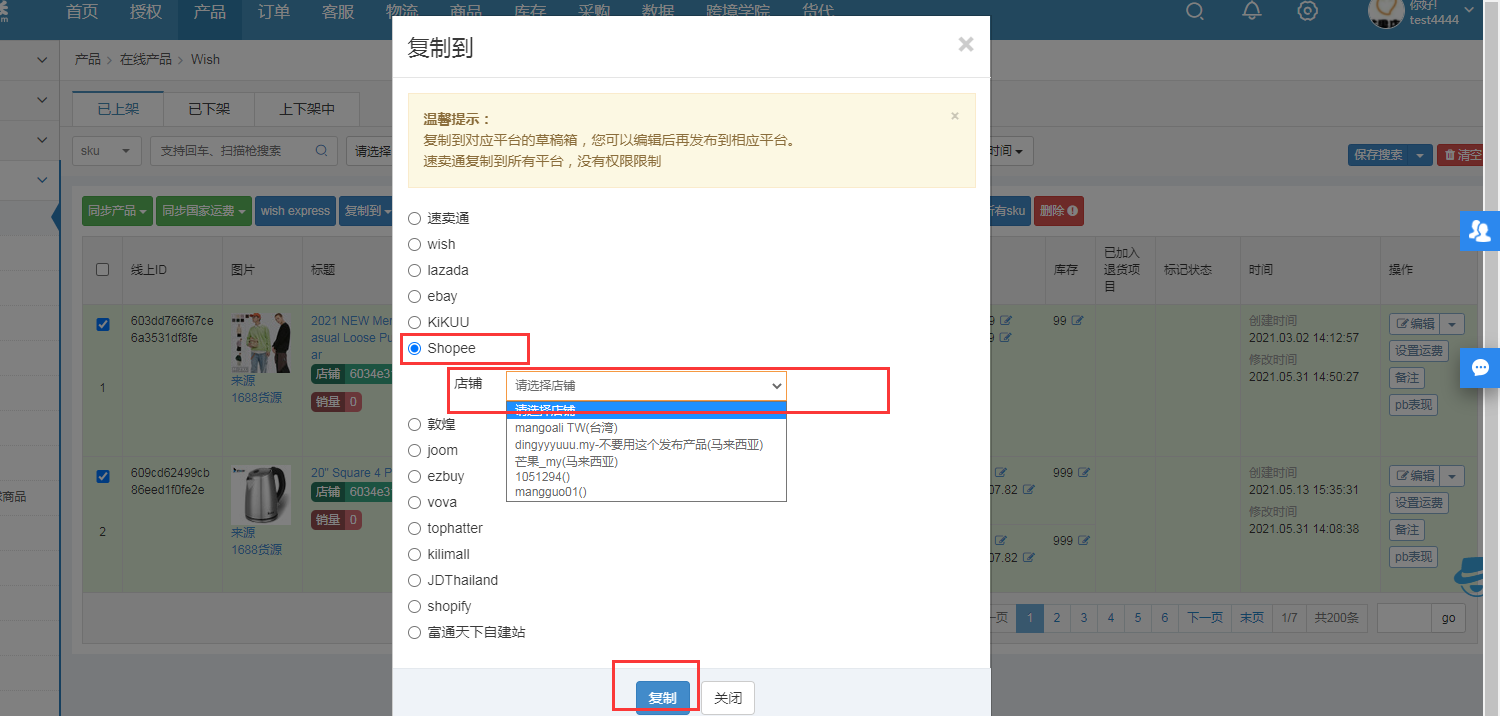Uncheck the row checkbox for ID 609cd62499cb
Viewport: 1500px width, 716px height.
pyautogui.click(x=102, y=476)
